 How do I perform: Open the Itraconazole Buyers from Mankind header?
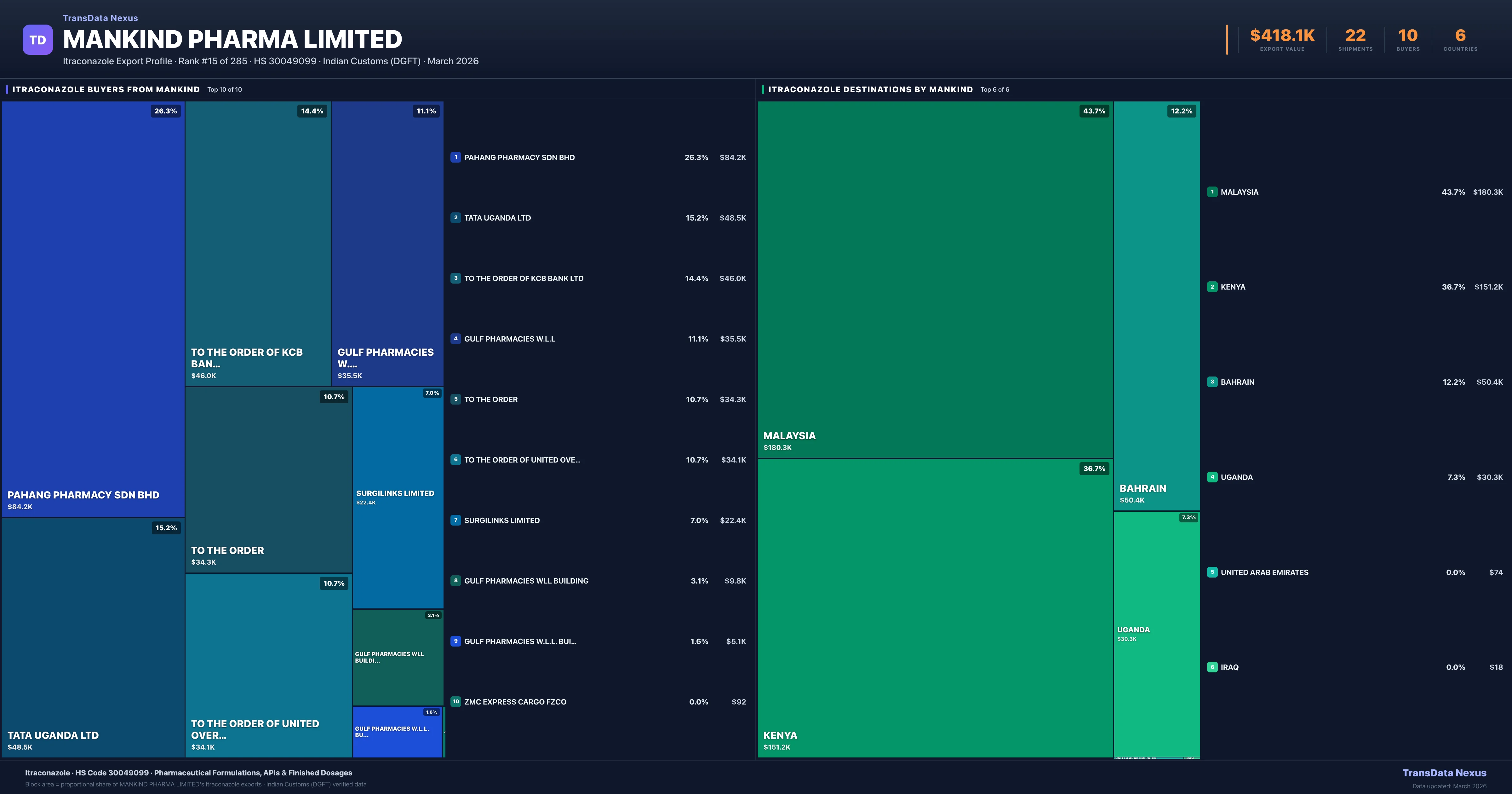coord(106,89)
